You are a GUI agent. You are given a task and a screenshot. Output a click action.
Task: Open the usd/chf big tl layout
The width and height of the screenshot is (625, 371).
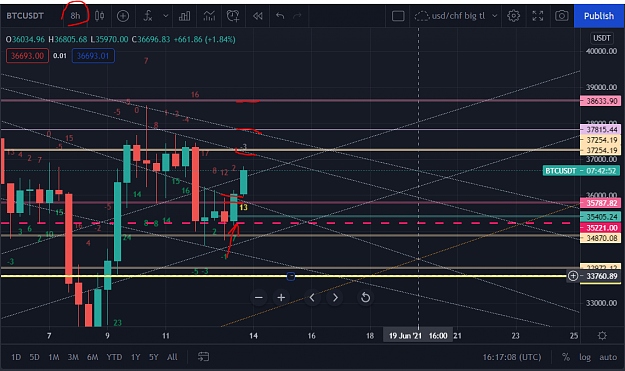[x=450, y=16]
